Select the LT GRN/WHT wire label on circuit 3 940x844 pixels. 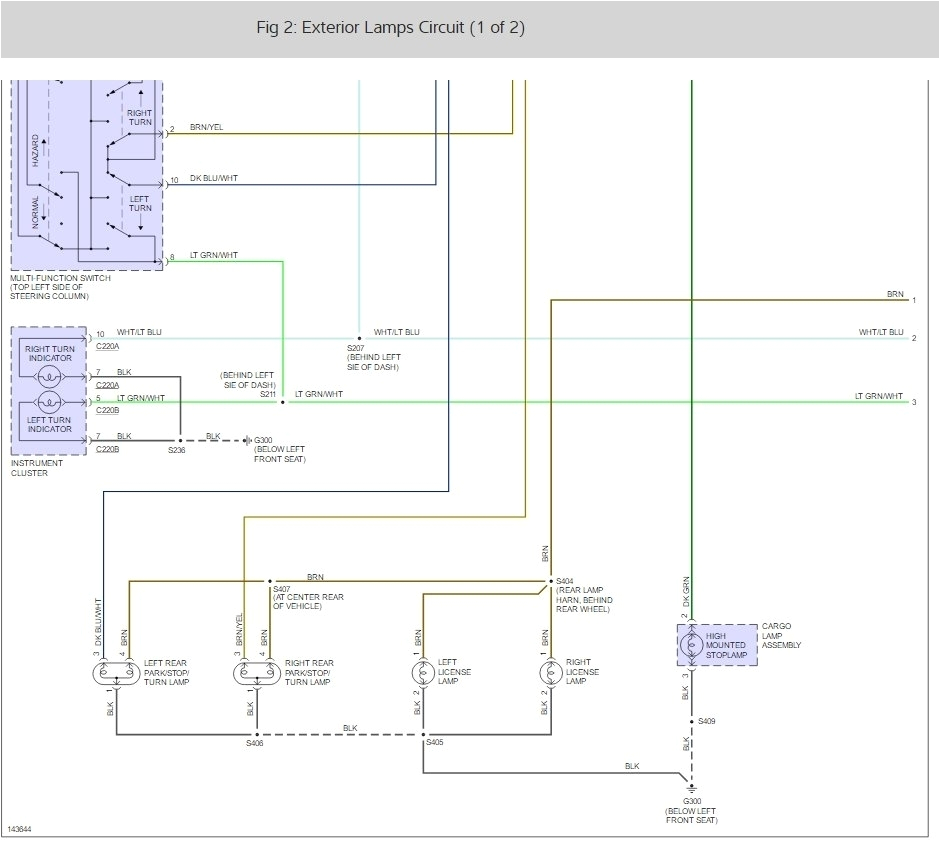point(880,395)
